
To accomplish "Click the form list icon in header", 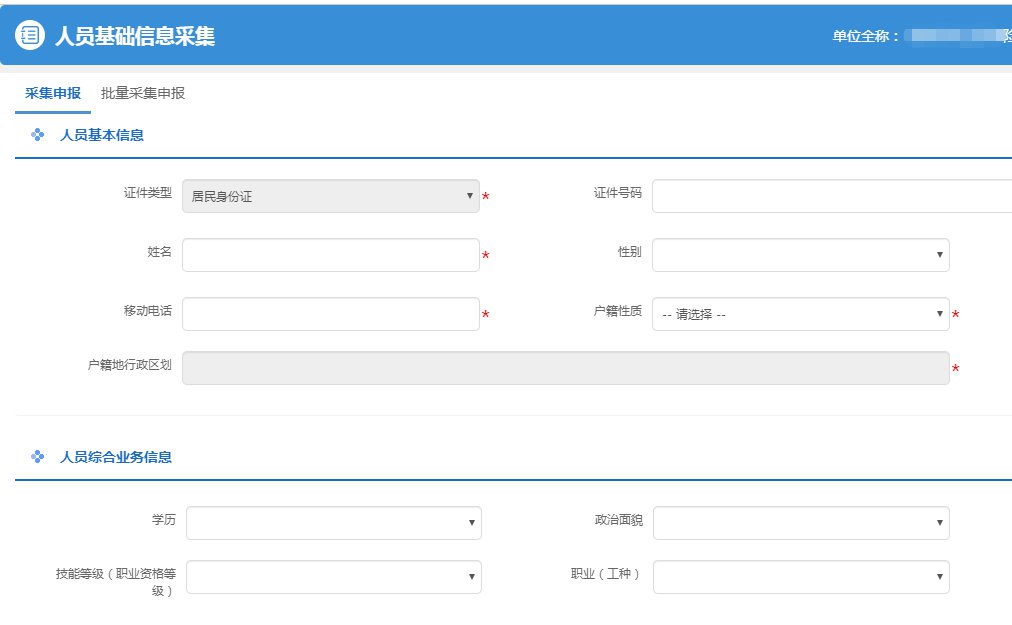I will tap(30, 35).
